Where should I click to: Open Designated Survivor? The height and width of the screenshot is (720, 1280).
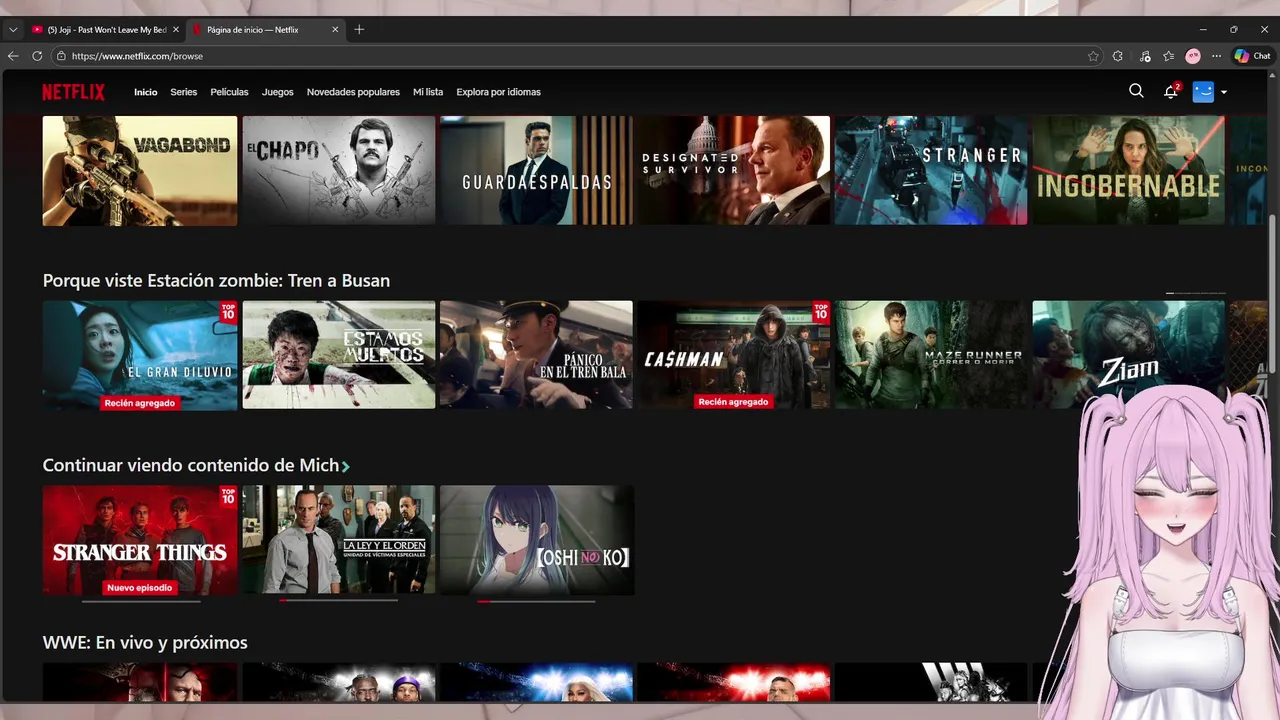tap(734, 170)
